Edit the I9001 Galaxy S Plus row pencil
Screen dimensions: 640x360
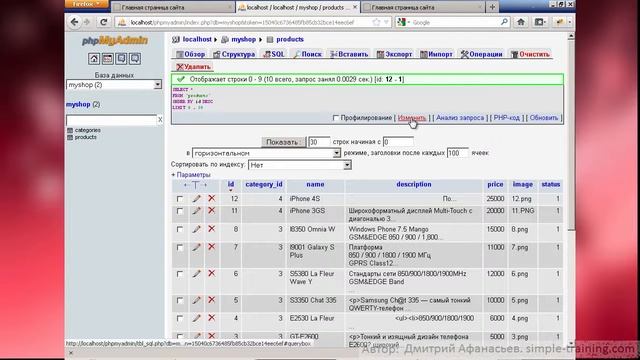196,247
